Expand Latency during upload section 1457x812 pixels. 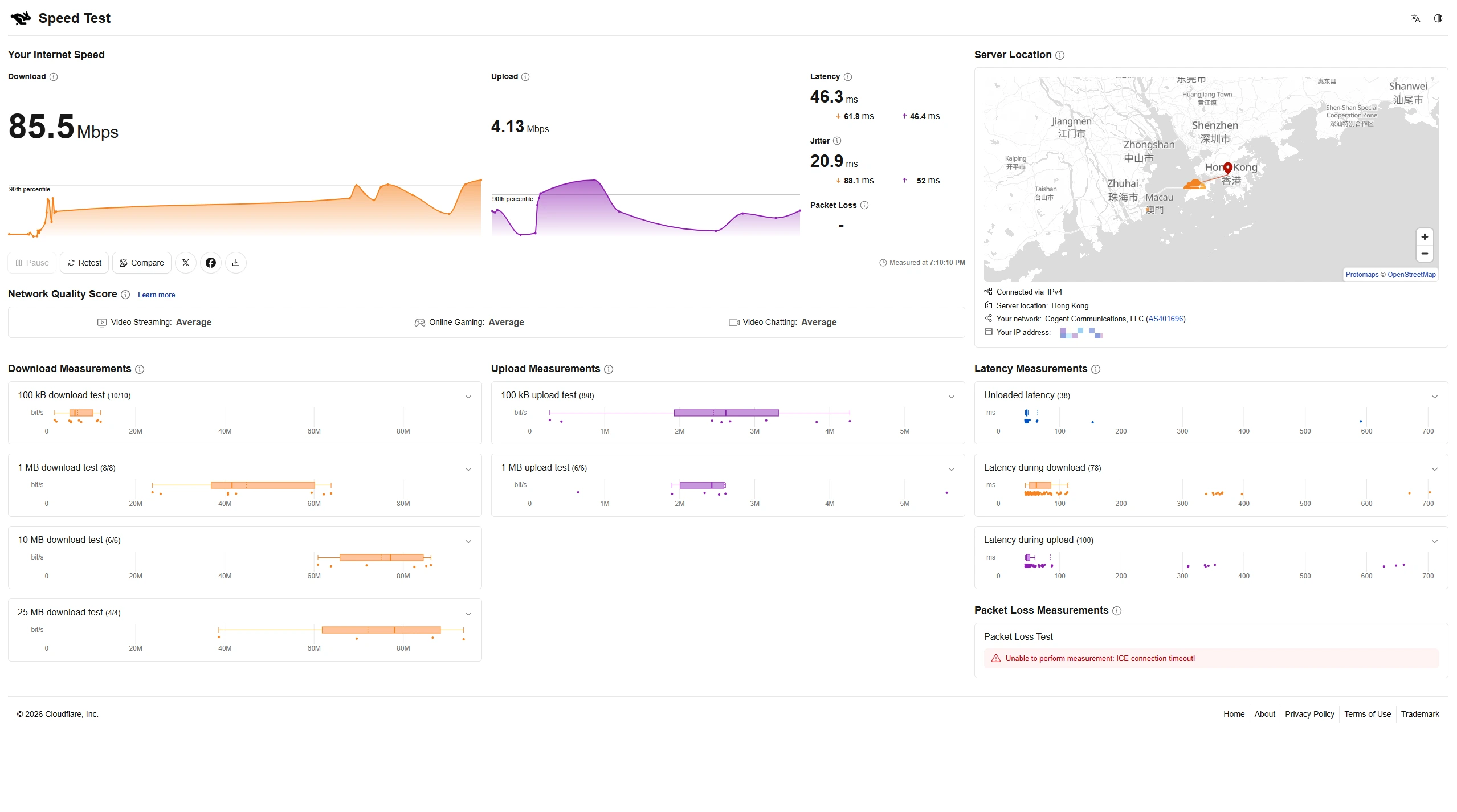[x=1435, y=541]
